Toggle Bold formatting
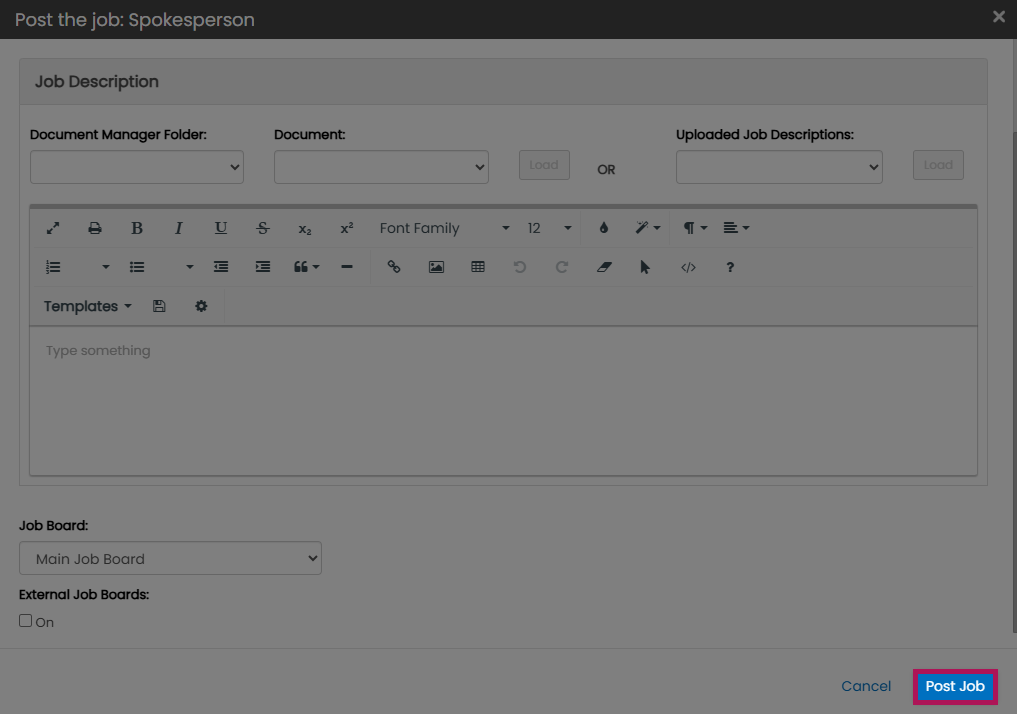1017x714 pixels. pyautogui.click(x=136, y=228)
